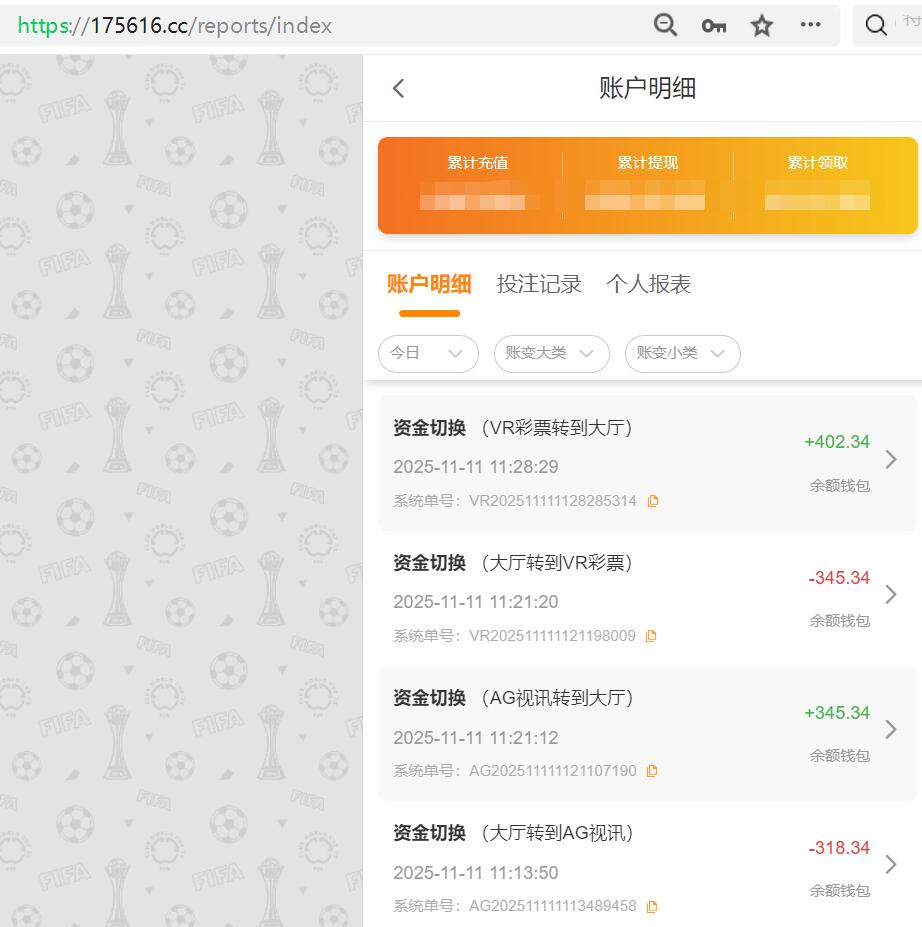The image size is (922, 927).
Task: Expand the 账变大类 category dropdown
Action: pyautogui.click(x=551, y=353)
